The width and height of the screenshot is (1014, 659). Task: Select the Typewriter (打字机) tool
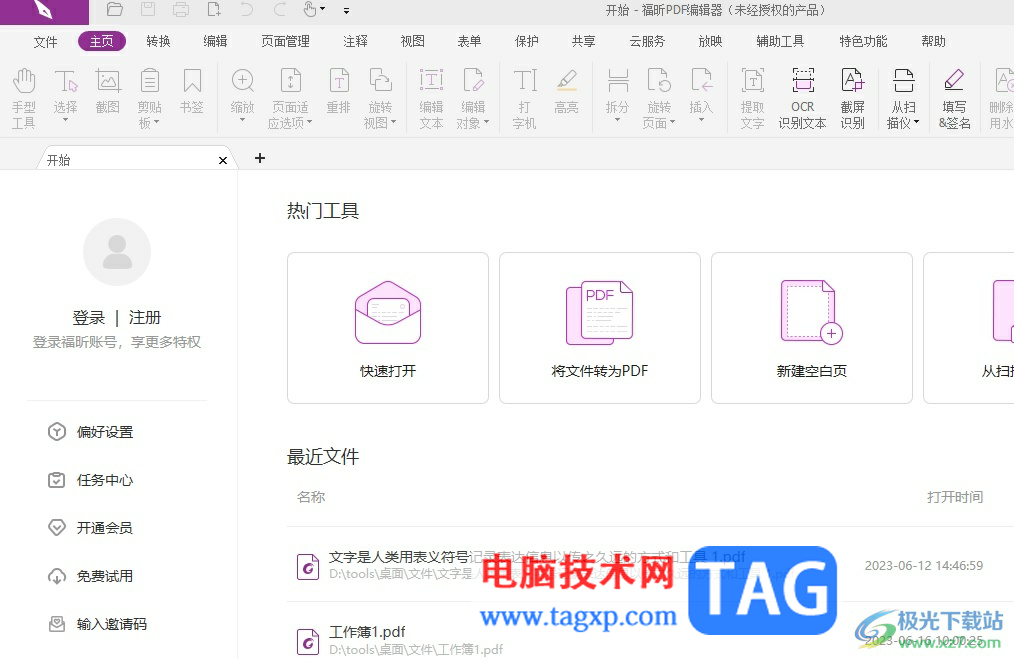(x=524, y=98)
